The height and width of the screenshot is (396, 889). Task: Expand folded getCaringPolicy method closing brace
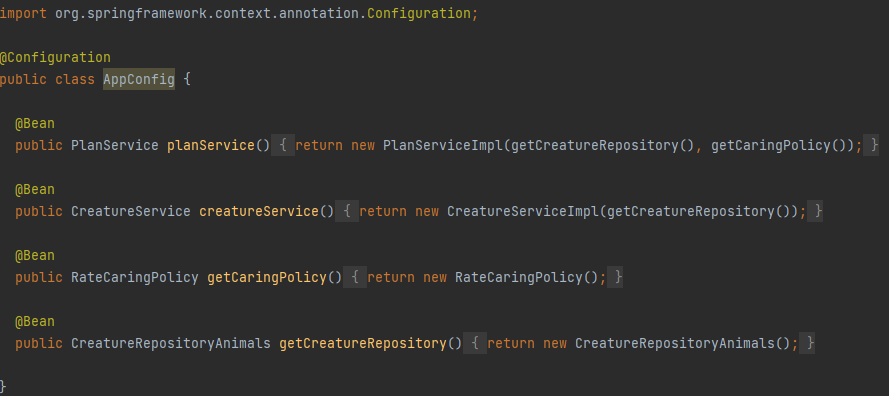[615, 277]
